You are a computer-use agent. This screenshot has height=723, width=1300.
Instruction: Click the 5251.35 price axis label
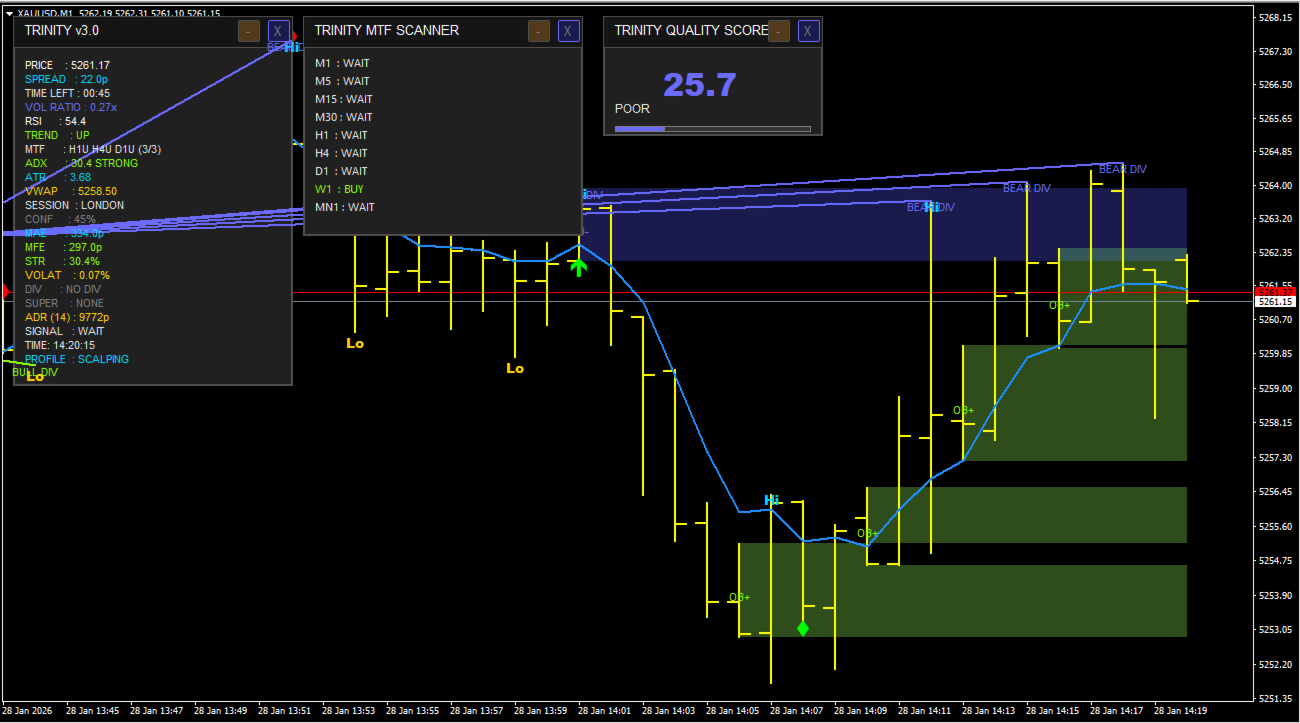click(x=1276, y=698)
